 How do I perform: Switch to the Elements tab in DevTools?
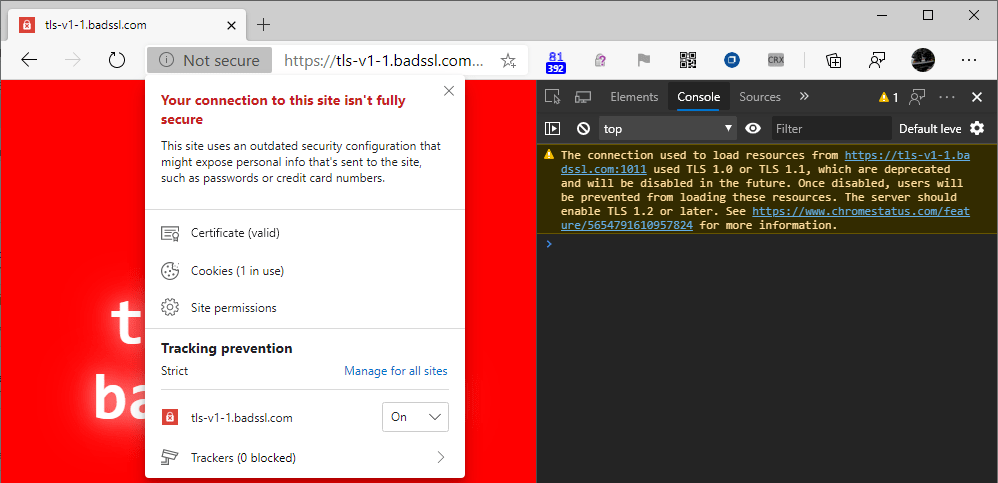pyautogui.click(x=634, y=97)
